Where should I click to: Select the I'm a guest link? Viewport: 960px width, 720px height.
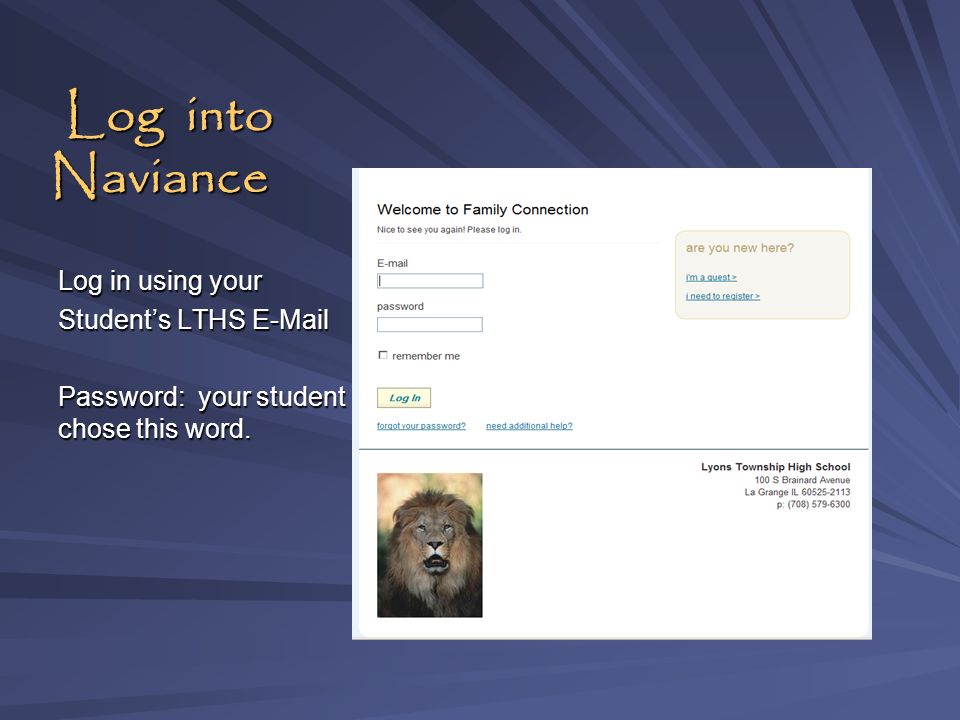[x=711, y=277]
